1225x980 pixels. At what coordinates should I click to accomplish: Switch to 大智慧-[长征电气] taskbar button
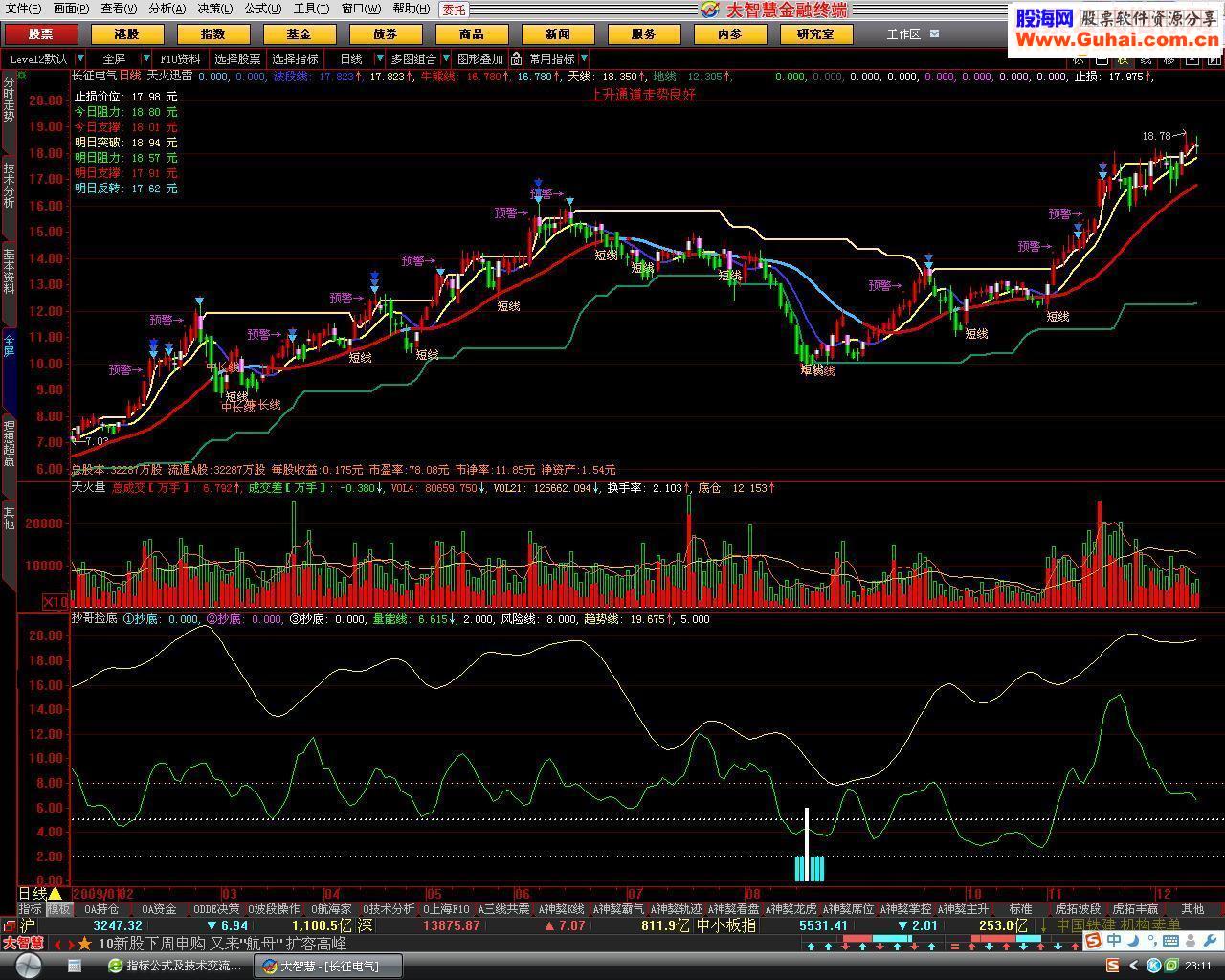point(327,966)
